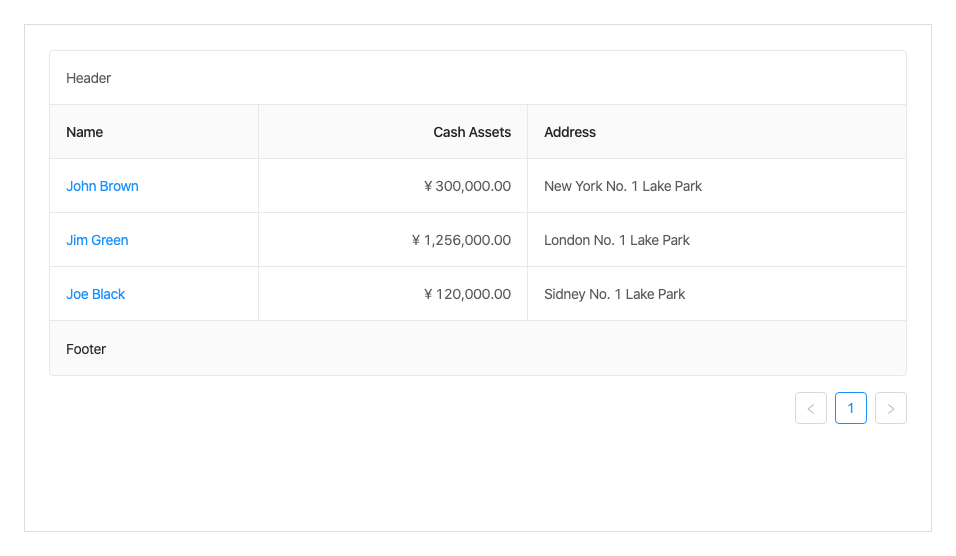Click London No. 1 Lake Park address
This screenshot has width=956, height=556.
click(x=617, y=240)
